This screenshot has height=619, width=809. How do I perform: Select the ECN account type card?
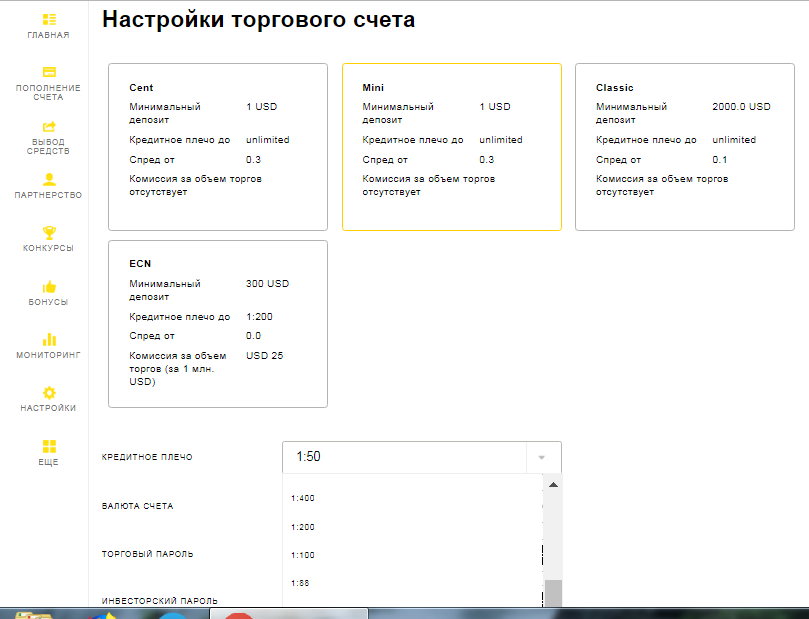click(x=218, y=324)
